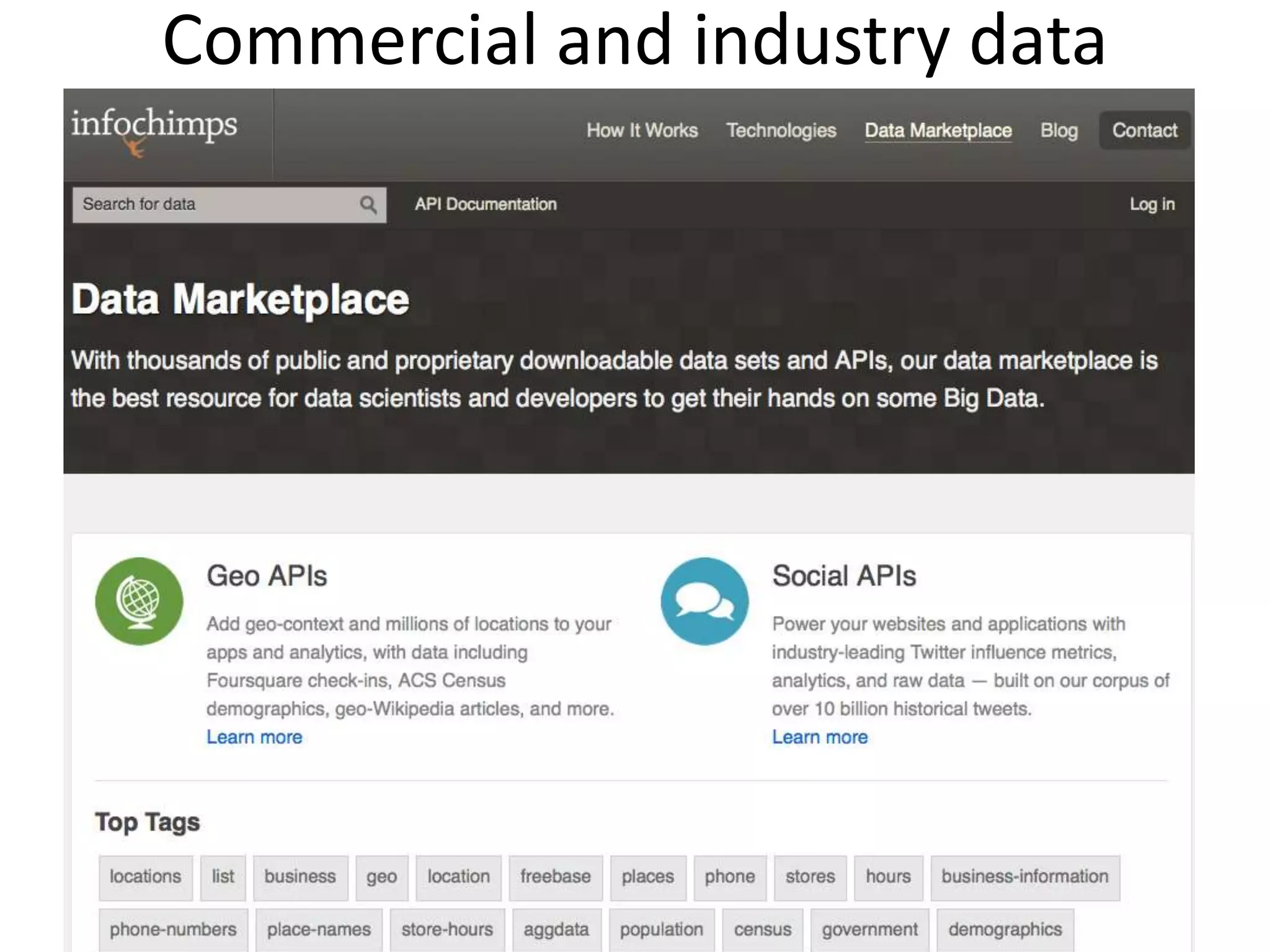Click the blue Social APIs chat icon
Screen dimensions: 1270x952
coord(704,601)
